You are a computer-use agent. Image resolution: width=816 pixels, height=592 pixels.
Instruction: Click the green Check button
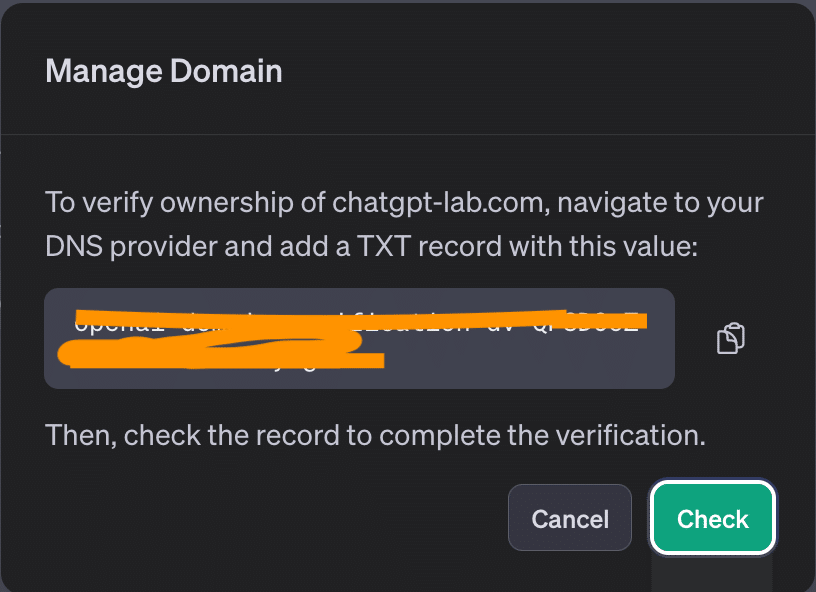coord(713,518)
